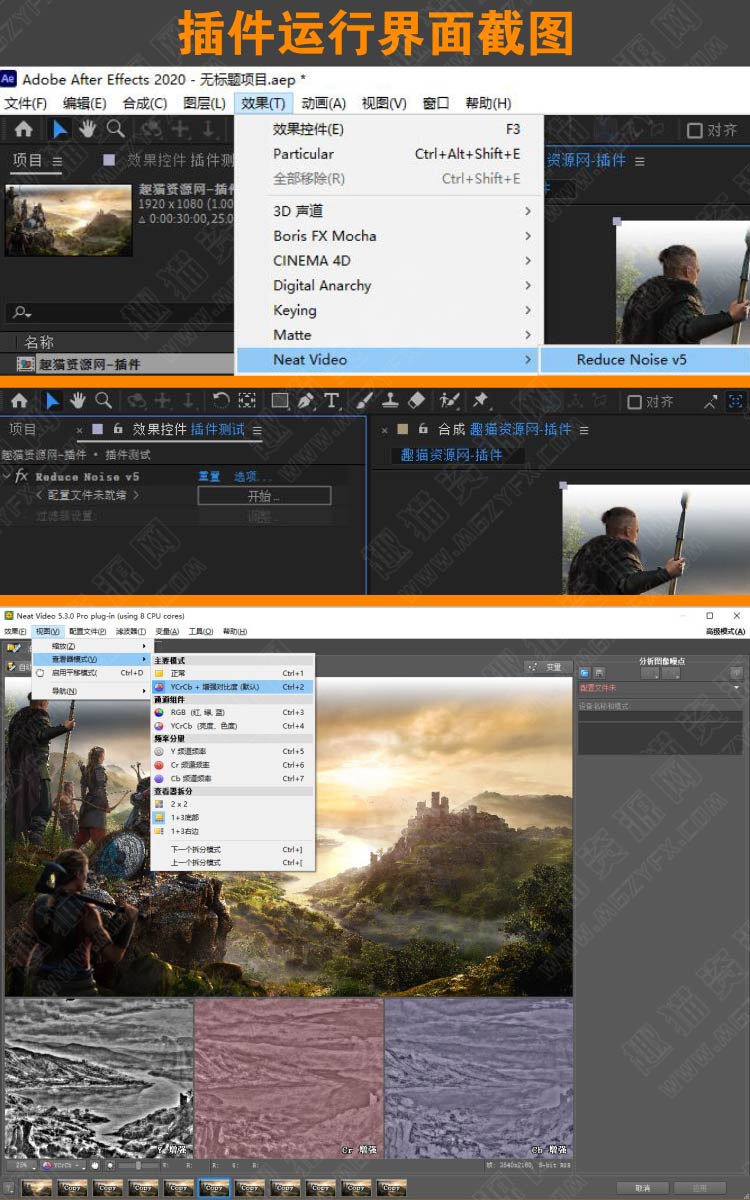
Task: Select the Roto Brush tool
Action: [x=449, y=401]
